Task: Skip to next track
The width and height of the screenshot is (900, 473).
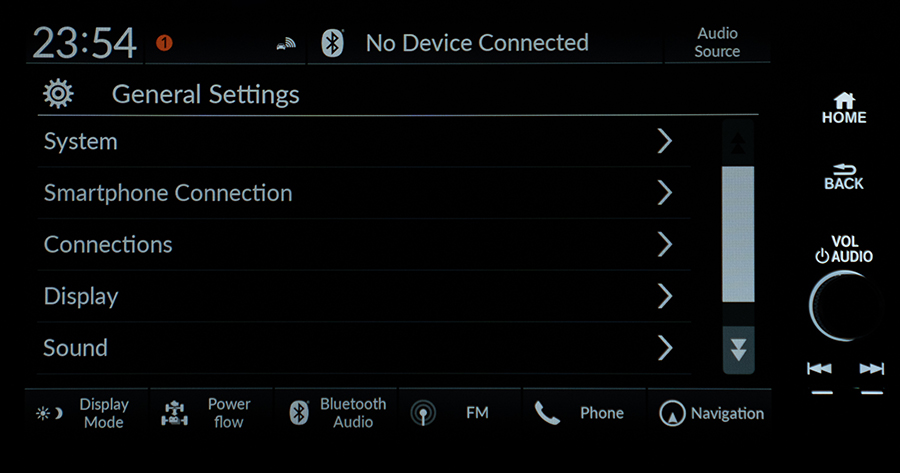Action: [871, 369]
